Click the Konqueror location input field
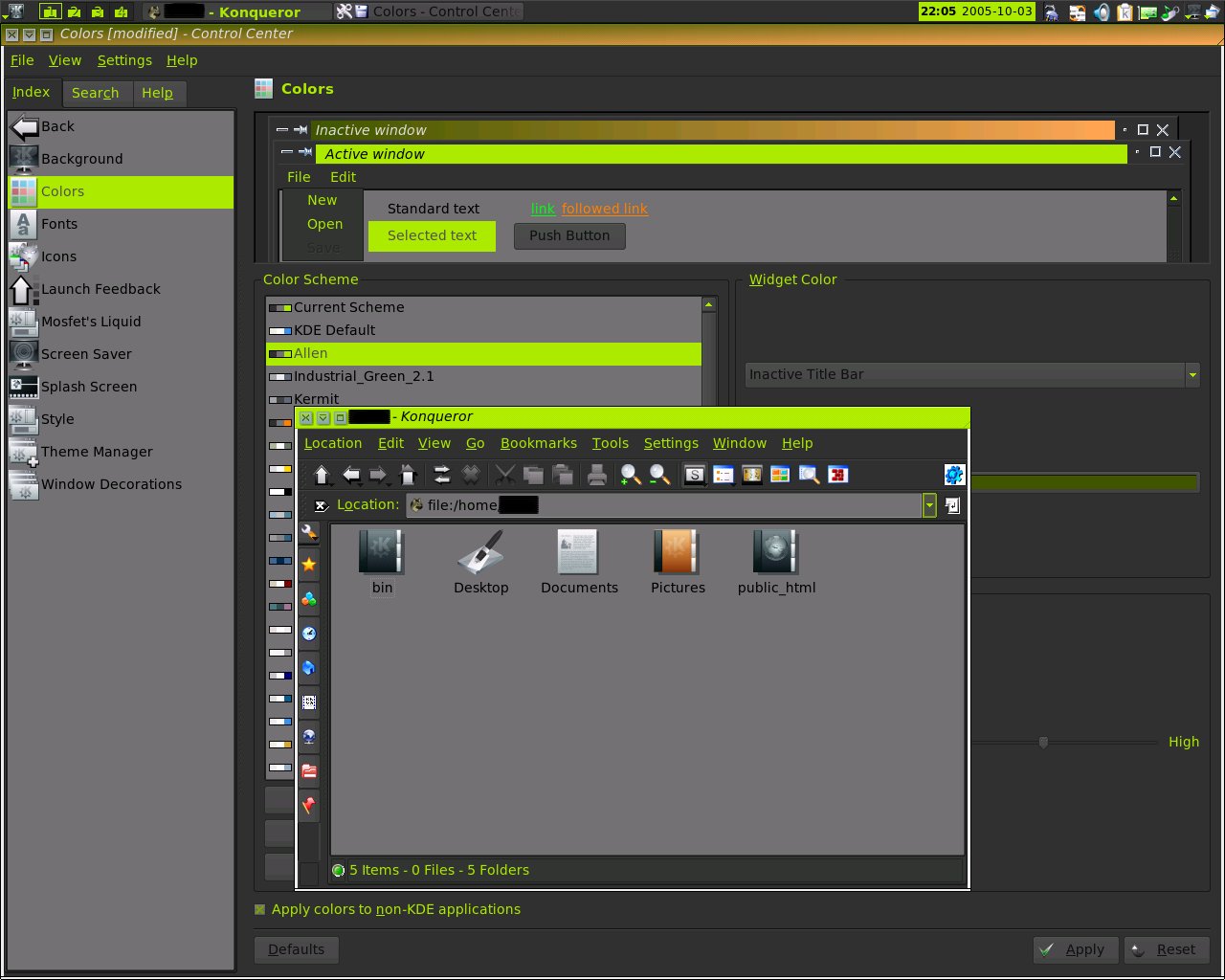Screen dimensions: 1225x980 pyautogui.click(x=663, y=505)
